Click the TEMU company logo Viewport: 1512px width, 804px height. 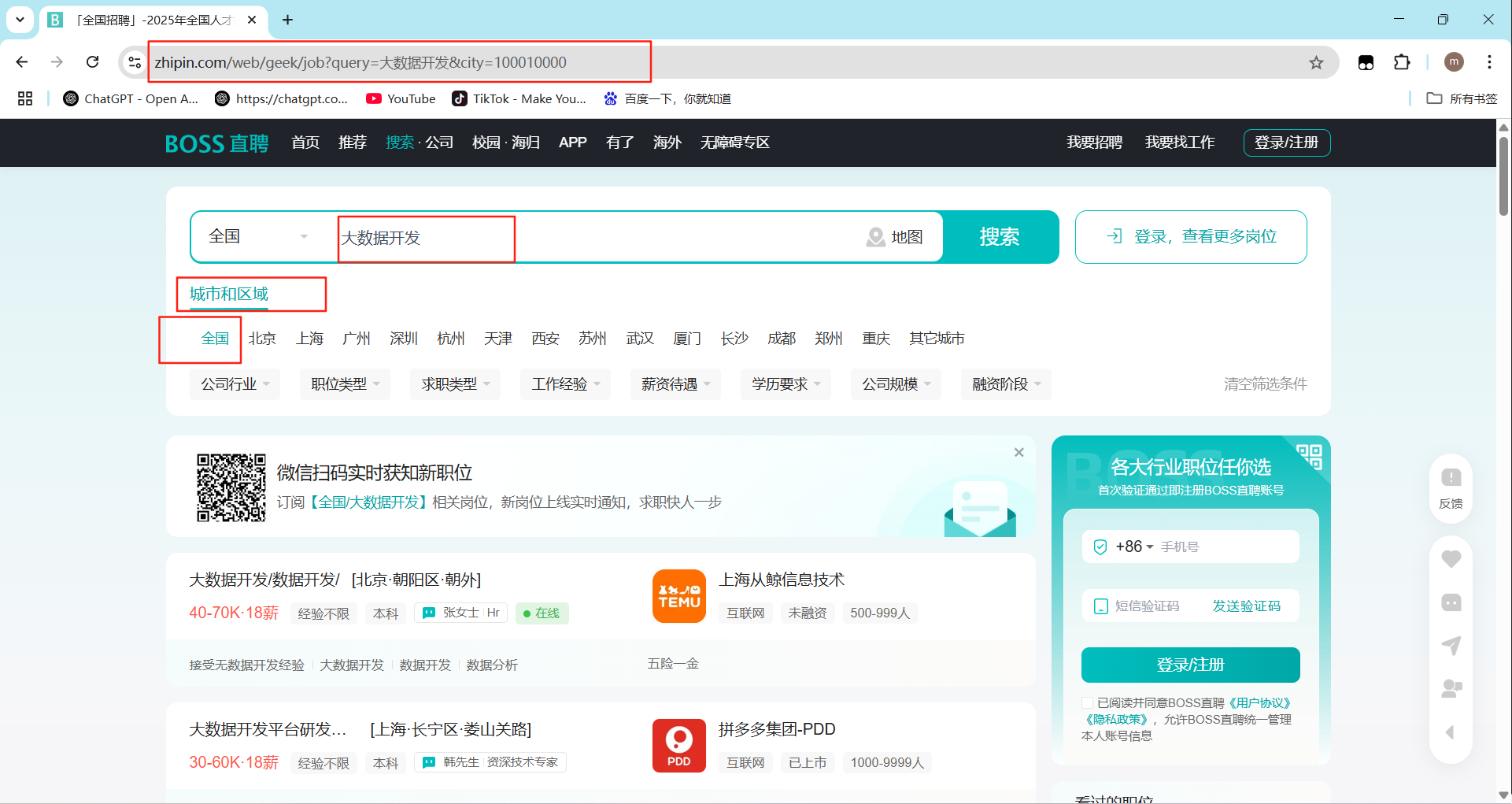(679, 596)
